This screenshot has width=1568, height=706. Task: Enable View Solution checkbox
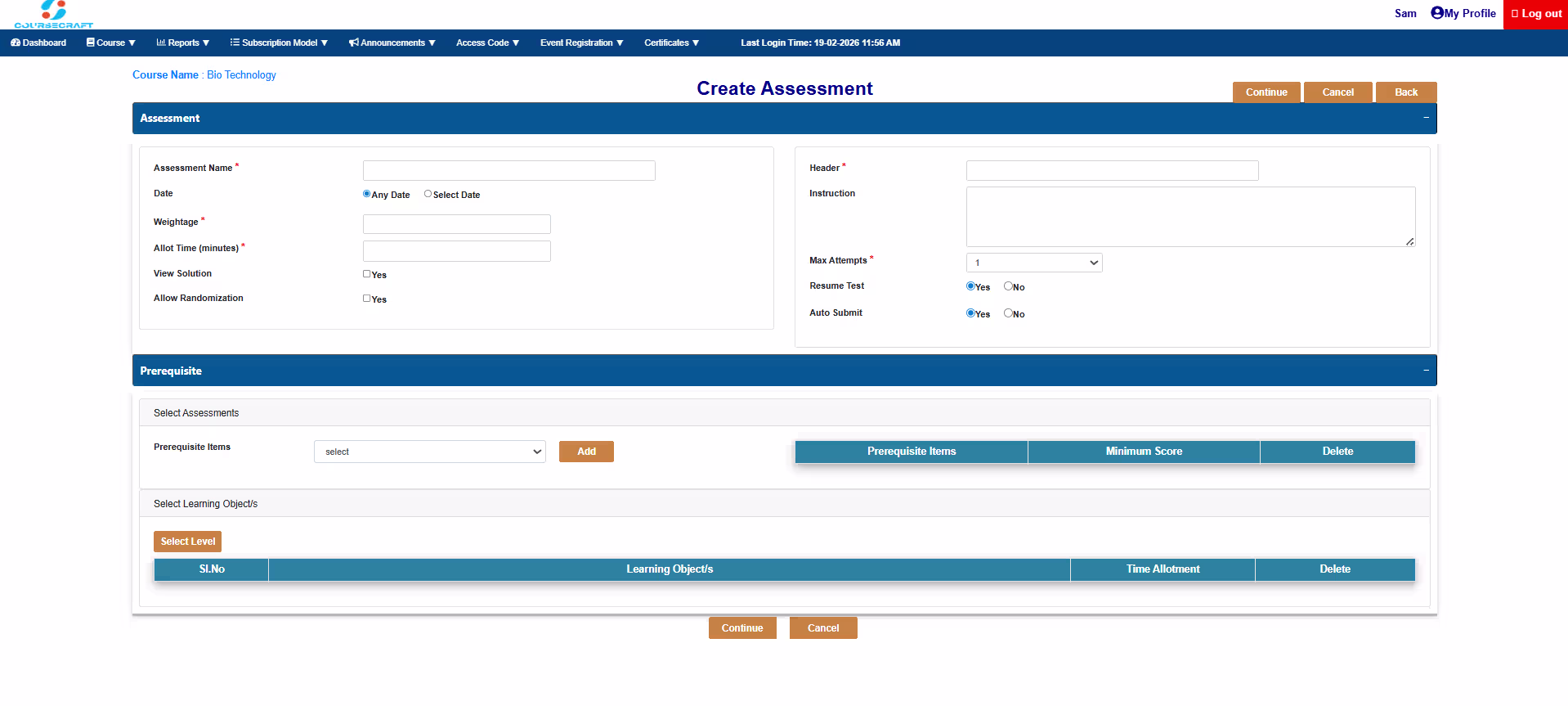click(367, 274)
